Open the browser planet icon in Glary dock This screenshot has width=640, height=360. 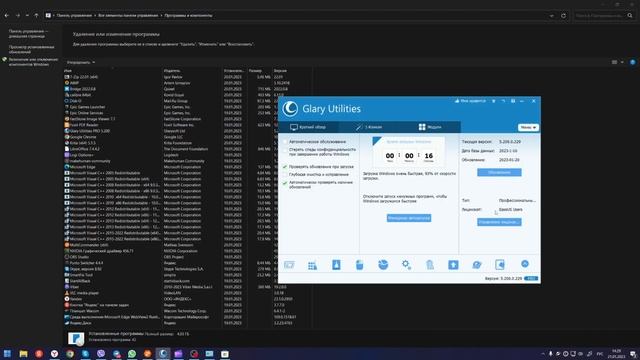click(x=476, y=265)
